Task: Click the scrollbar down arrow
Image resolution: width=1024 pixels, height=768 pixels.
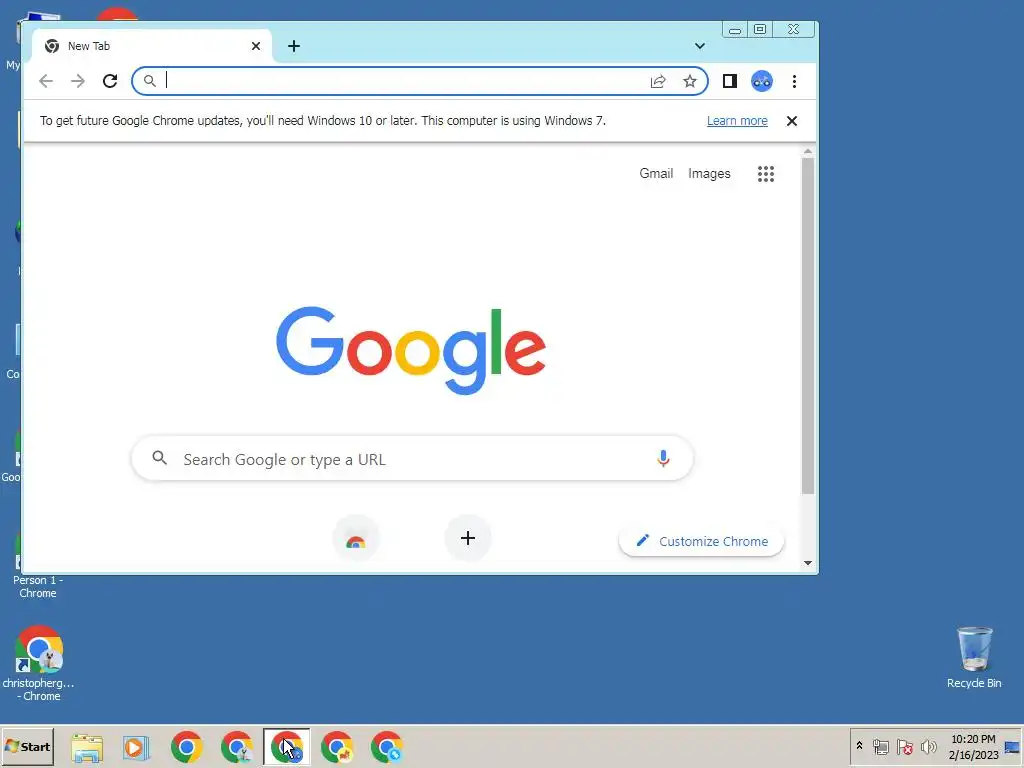Action: (808, 563)
